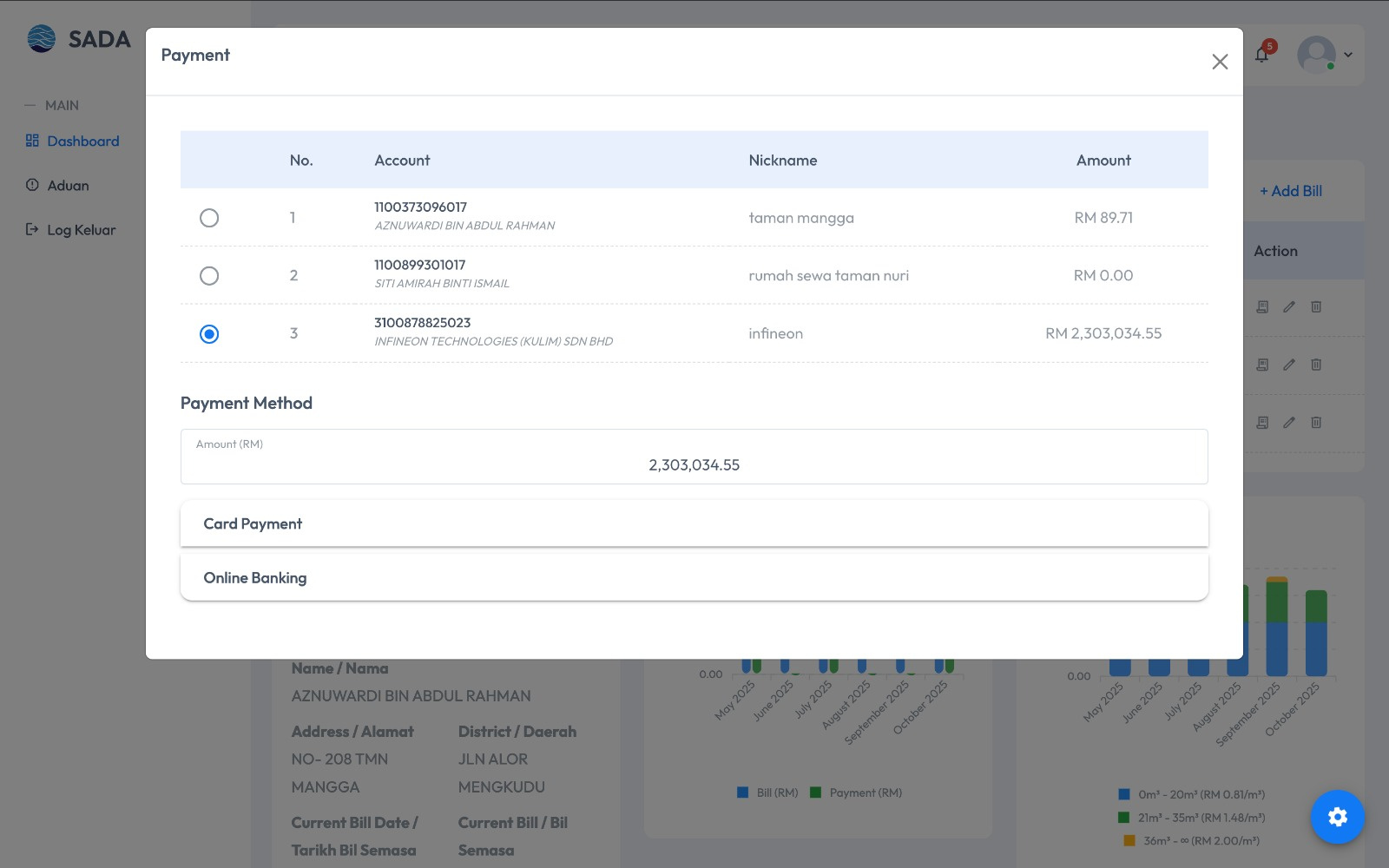Select the infineon account radio button
Screen dimensions: 1389x868
click(209, 334)
